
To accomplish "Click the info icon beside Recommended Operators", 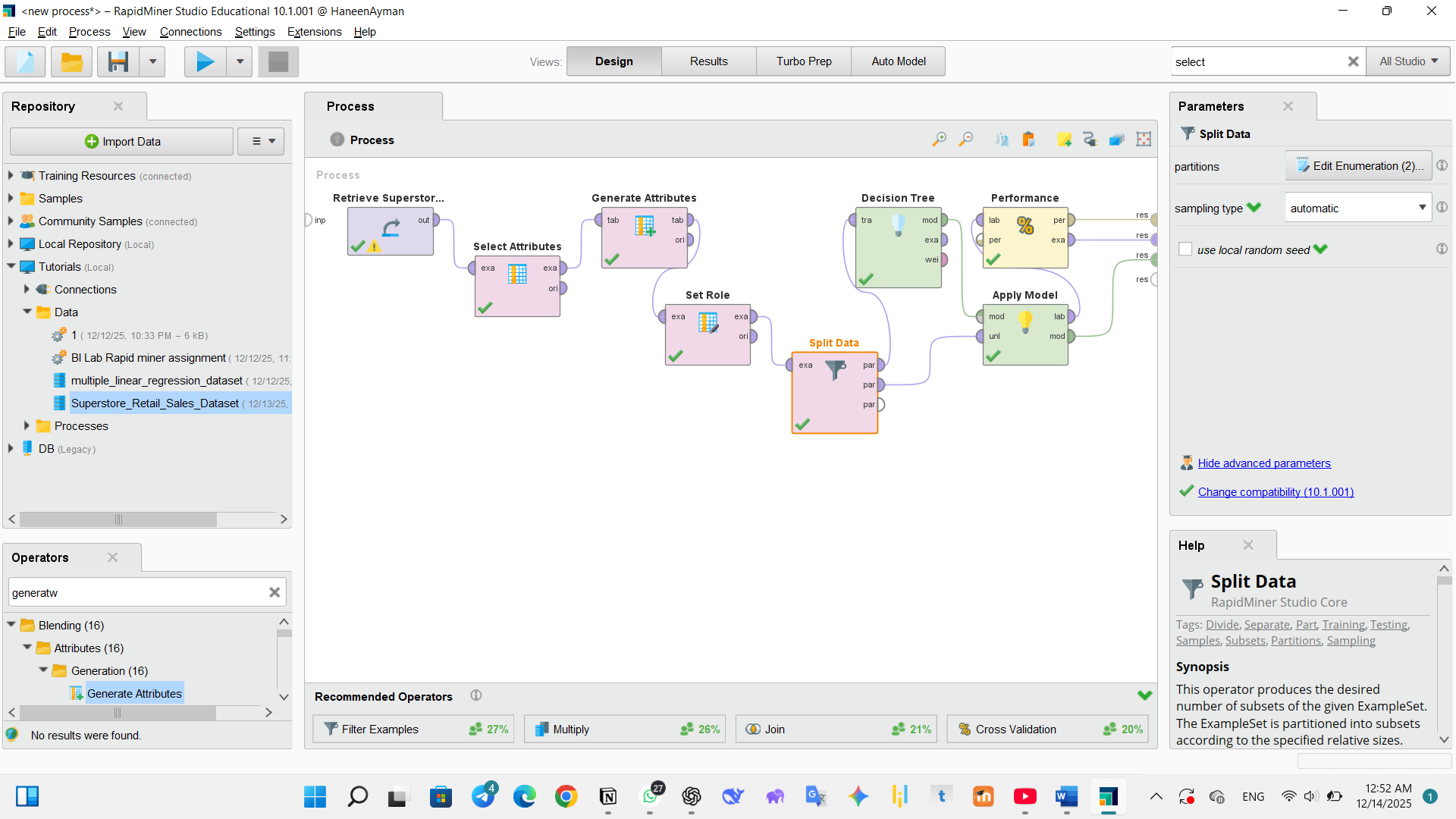I will pyautogui.click(x=475, y=695).
